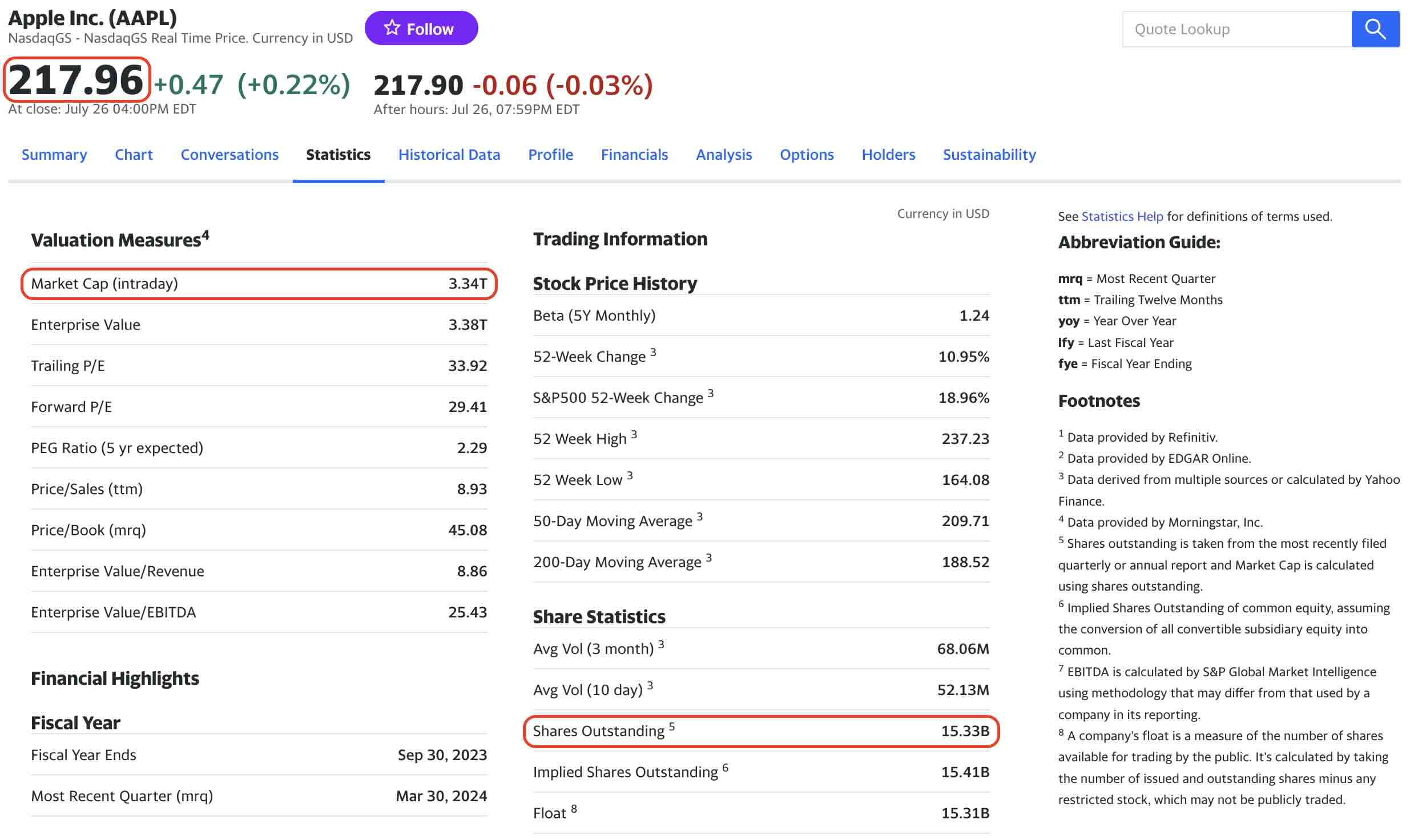Screen dimensions: 1410x840
Task: Click the Trading Information heading
Action: 620,239
